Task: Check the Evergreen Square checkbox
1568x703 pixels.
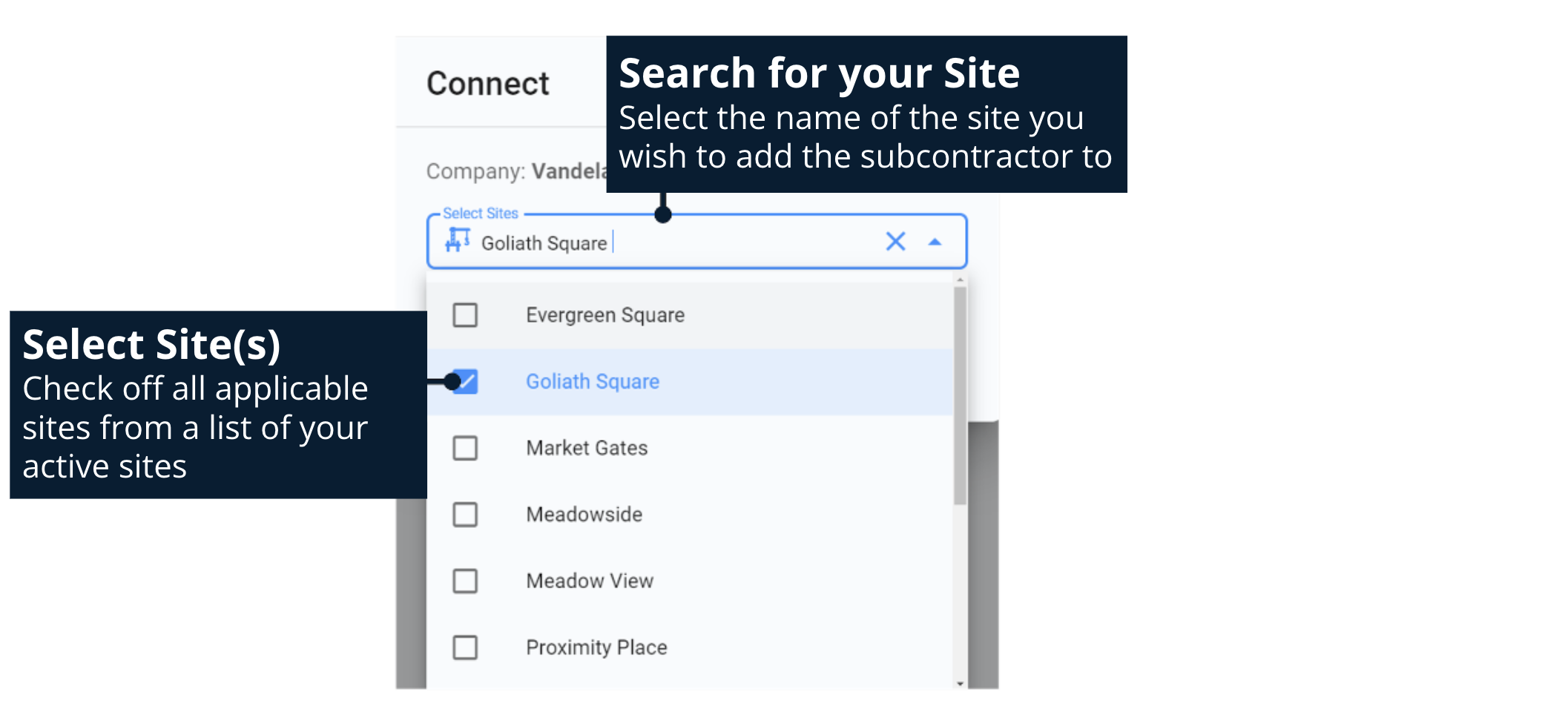Action: pyautogui.click(x=465, y=315)
